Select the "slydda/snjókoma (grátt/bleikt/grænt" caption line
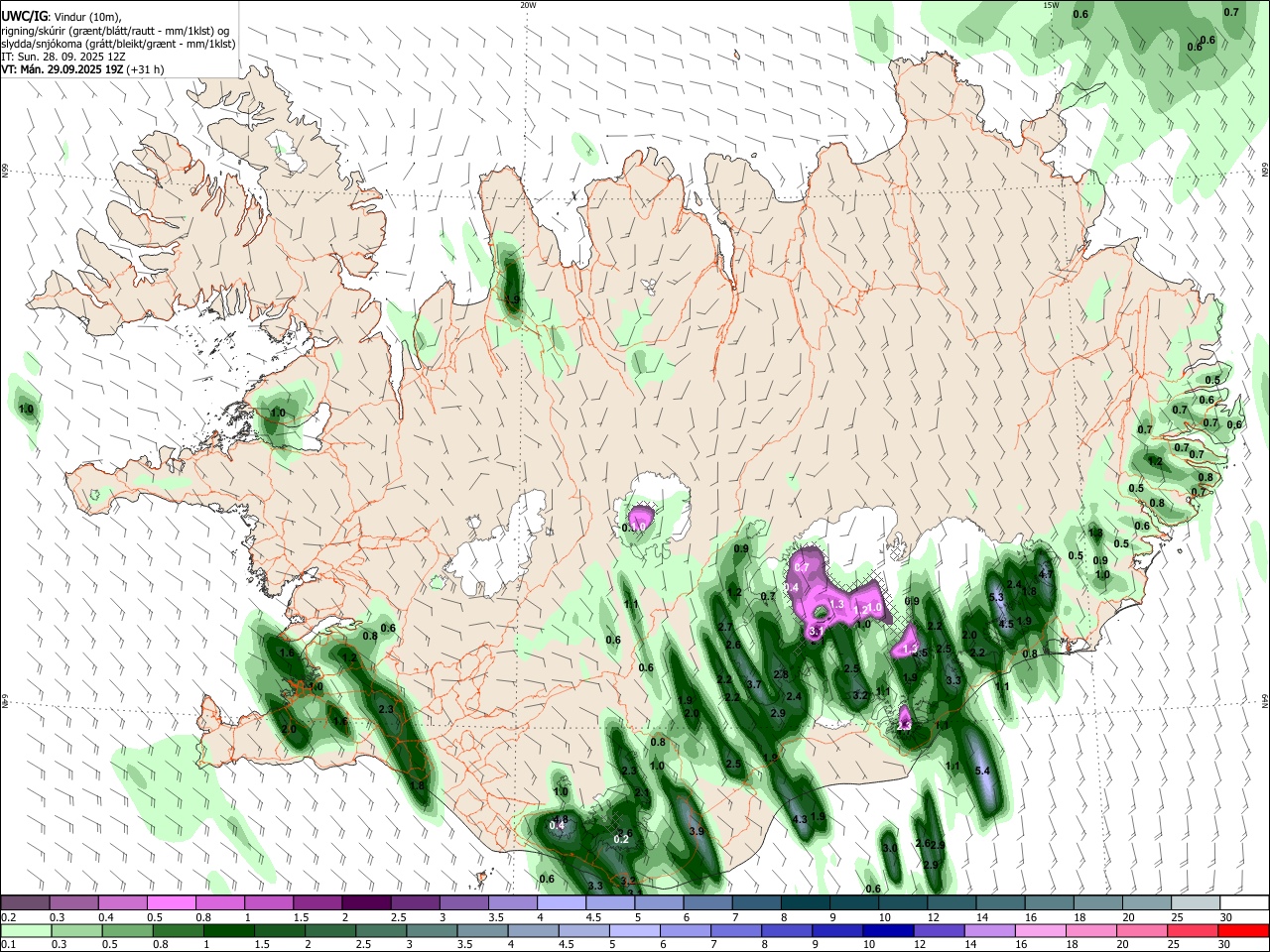This screenshot has height=952, width=1270. 118,44
